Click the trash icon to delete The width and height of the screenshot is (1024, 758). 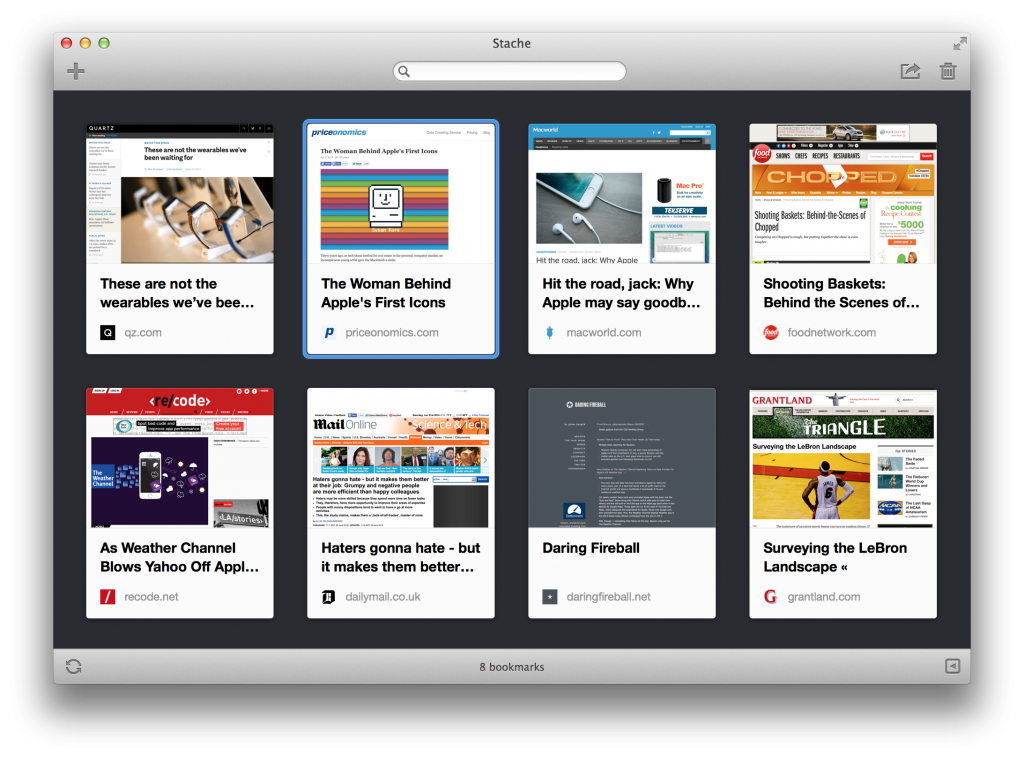pos(947,71)
